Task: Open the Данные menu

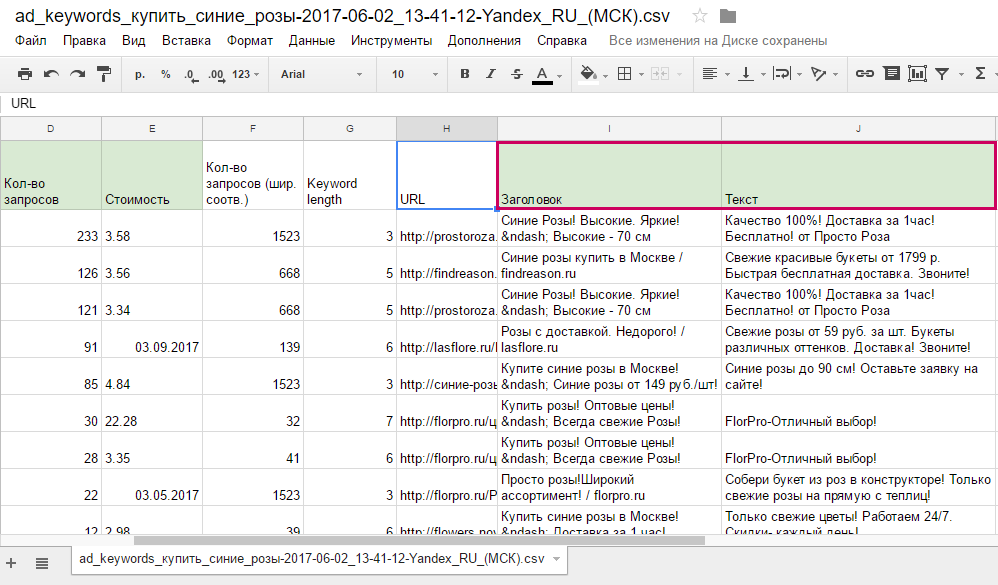Action: (311, 41)
